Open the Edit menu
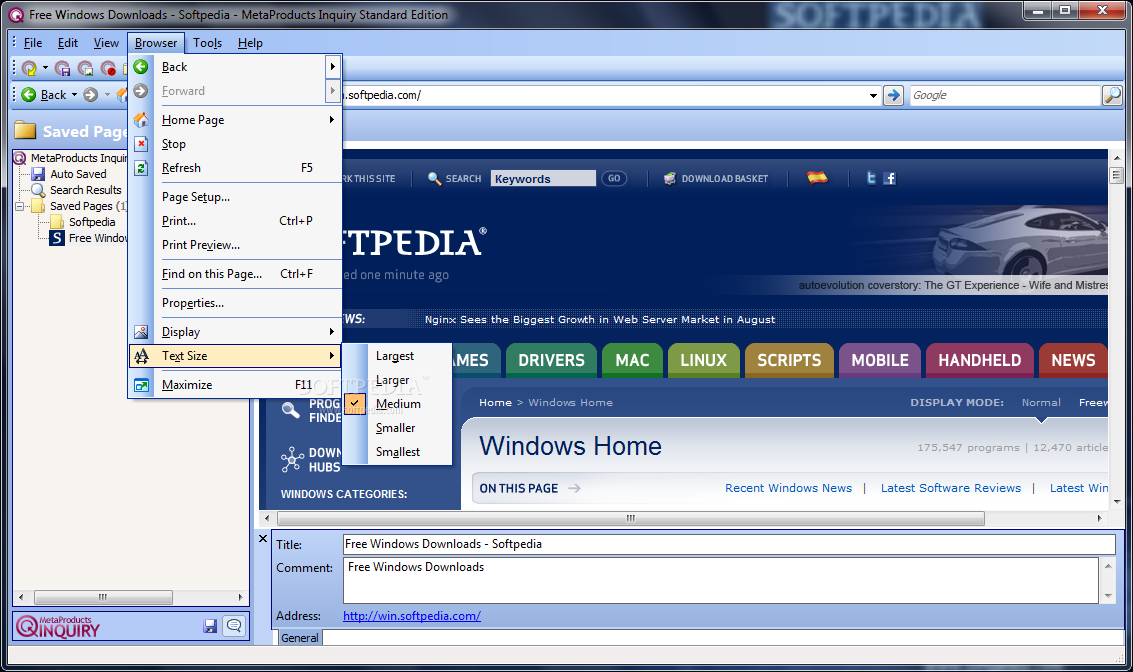 pos(68,43)
